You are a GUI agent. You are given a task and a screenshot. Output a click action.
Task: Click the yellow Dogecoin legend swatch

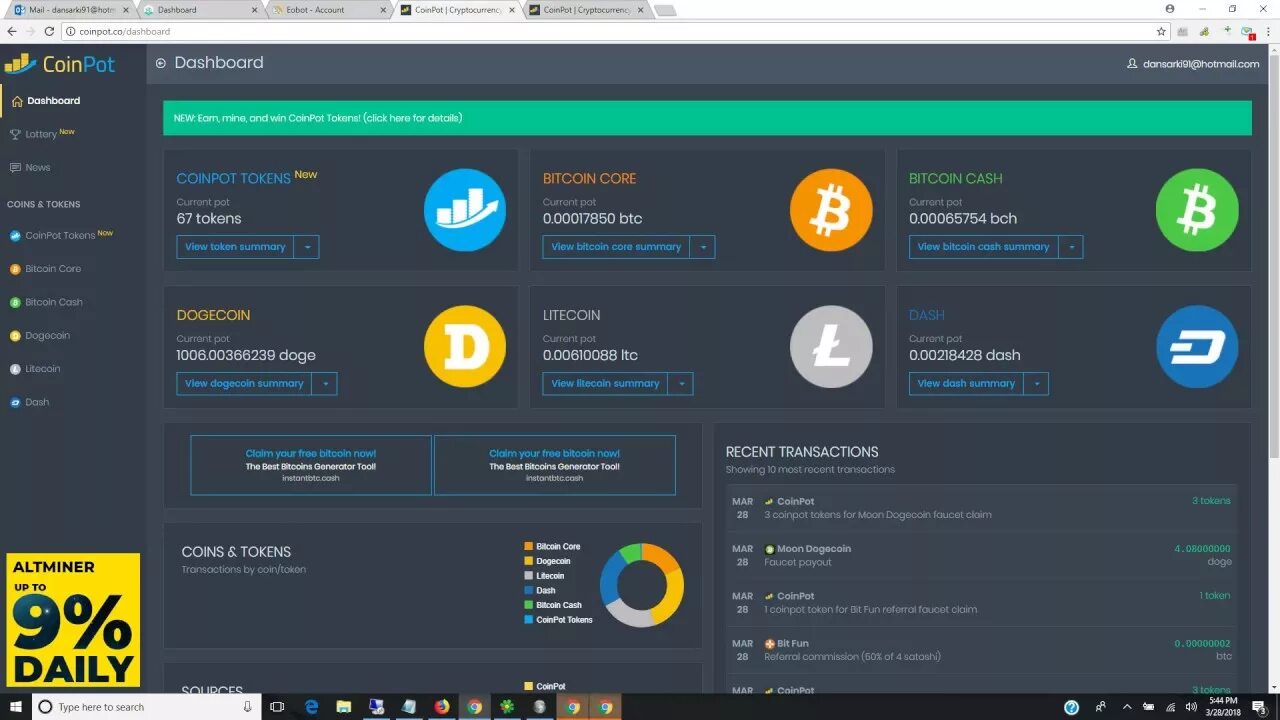(x=528, y=561)
